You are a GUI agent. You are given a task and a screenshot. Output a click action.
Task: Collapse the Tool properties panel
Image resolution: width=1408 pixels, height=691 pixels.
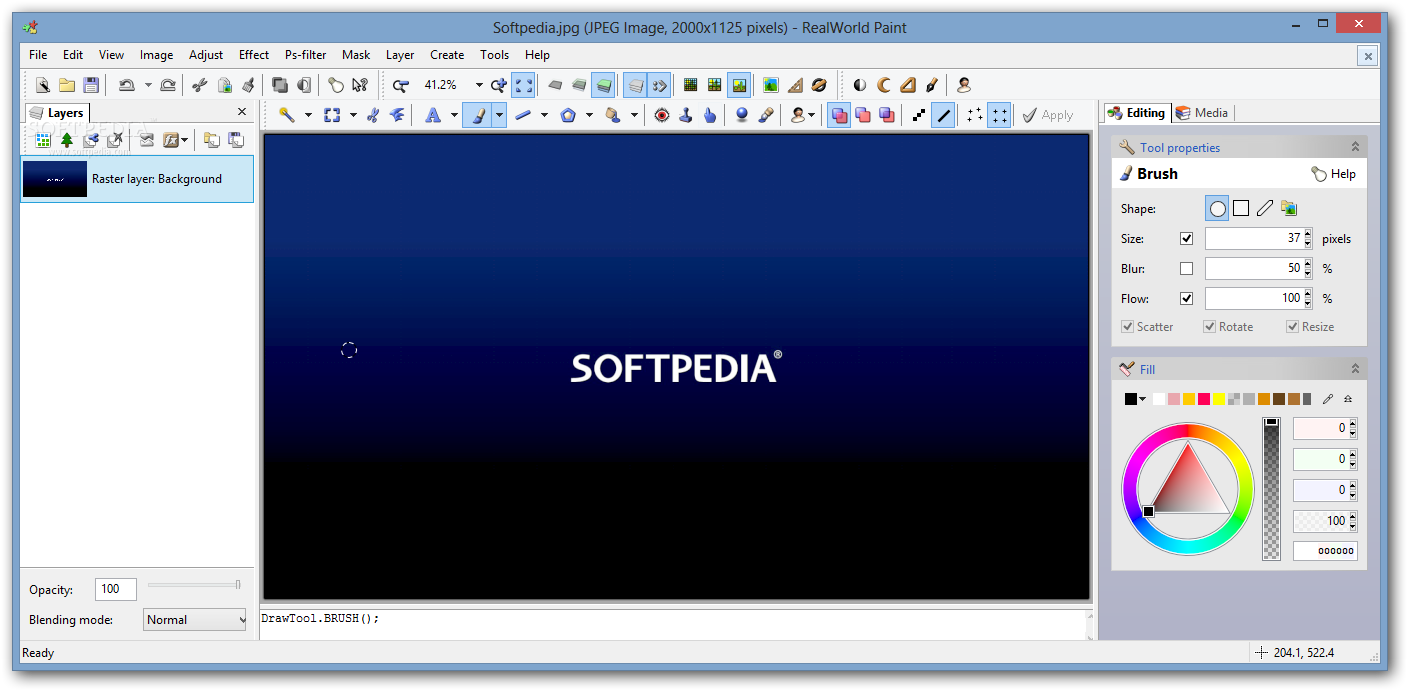point(1355,147)
